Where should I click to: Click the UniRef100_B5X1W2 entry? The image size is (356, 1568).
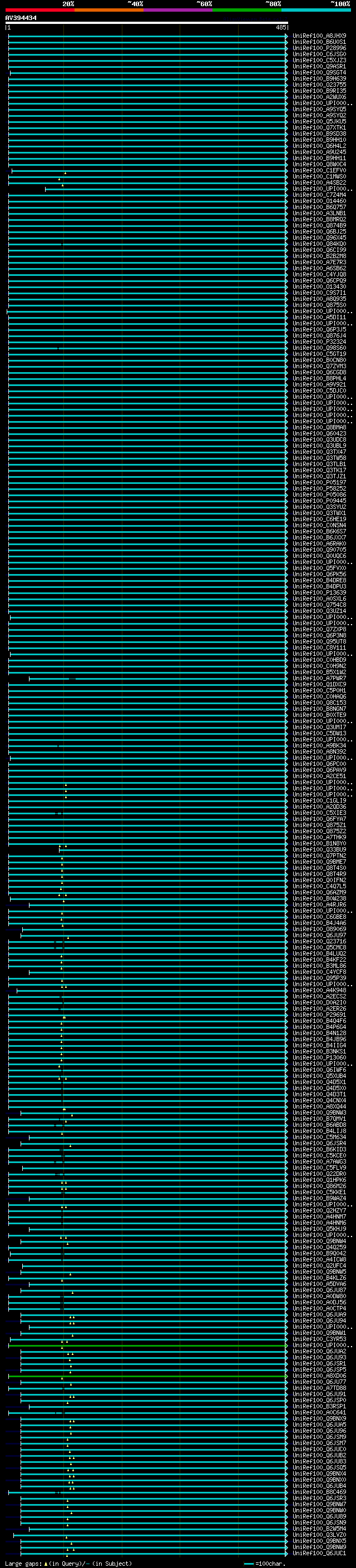(x=319, y=672)
